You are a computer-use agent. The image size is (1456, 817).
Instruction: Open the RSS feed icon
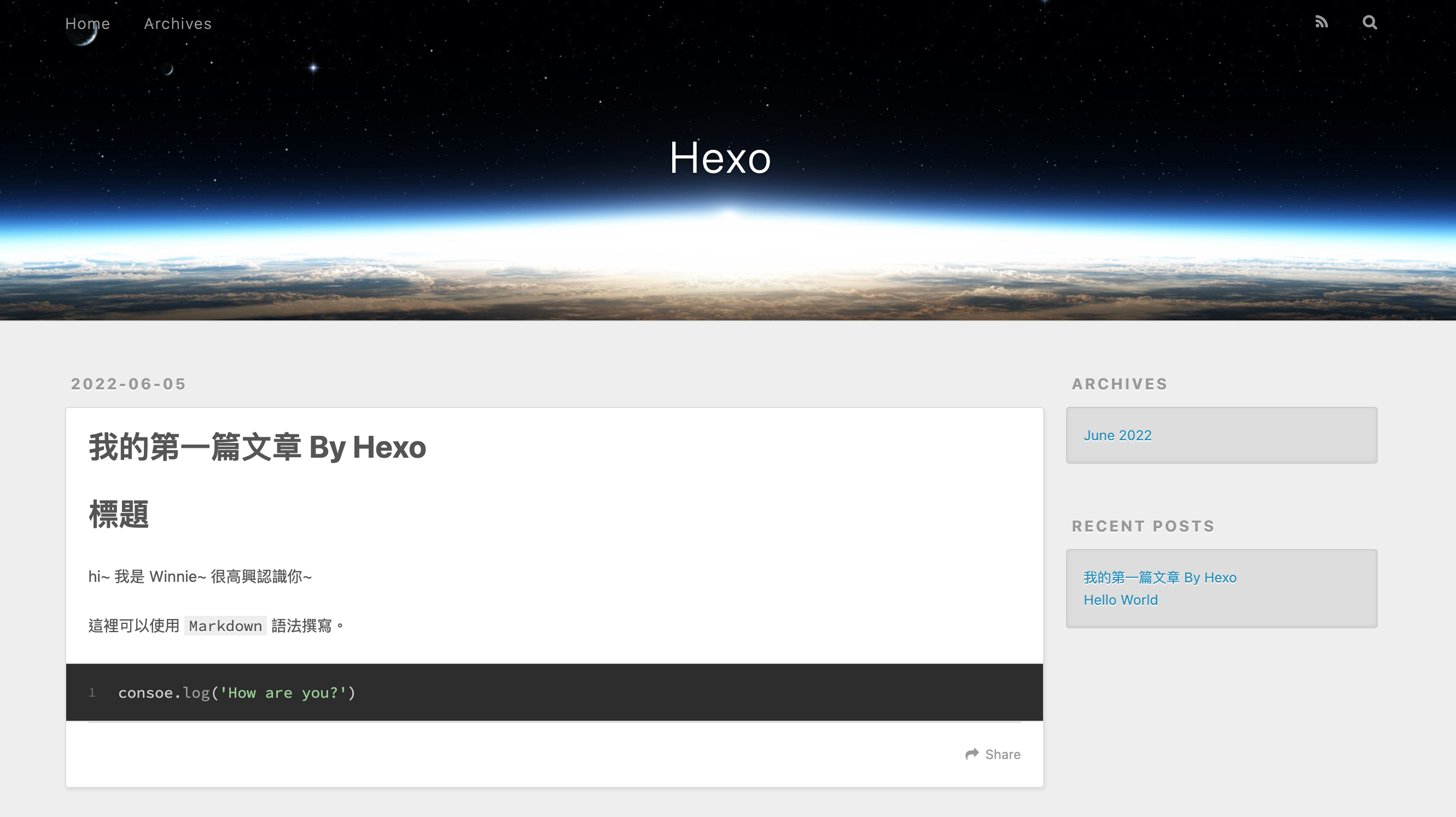pyautogui.click(x=1321, y=22)
